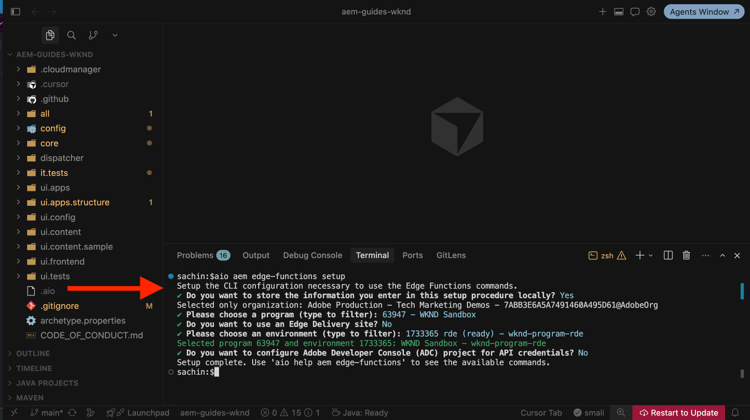Viewport: 750px width, 420px height.
Task: Expand the all folder chevron
Action: (x=18, y=113)
